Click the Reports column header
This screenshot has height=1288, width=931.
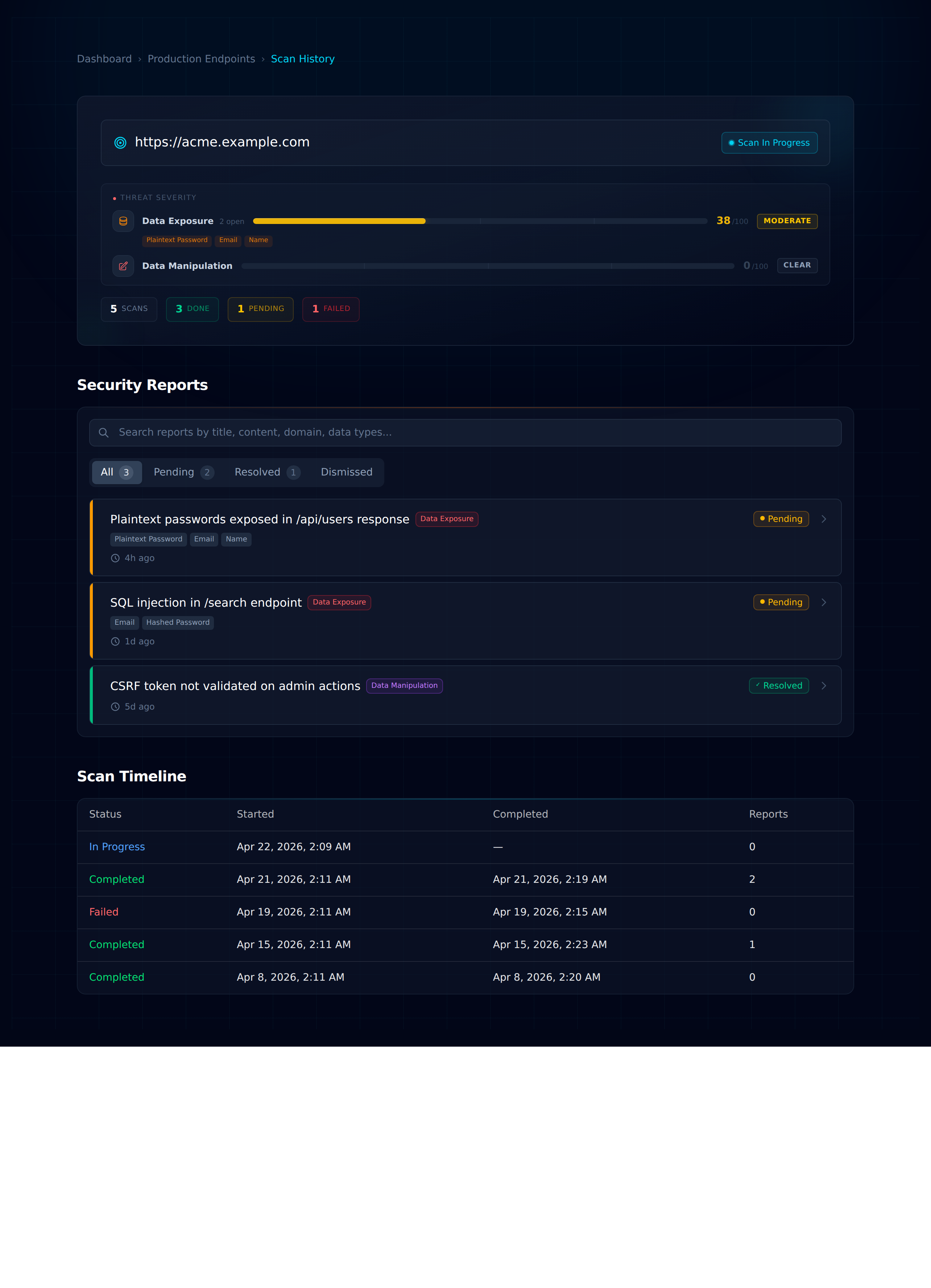[x=768, y=814]
